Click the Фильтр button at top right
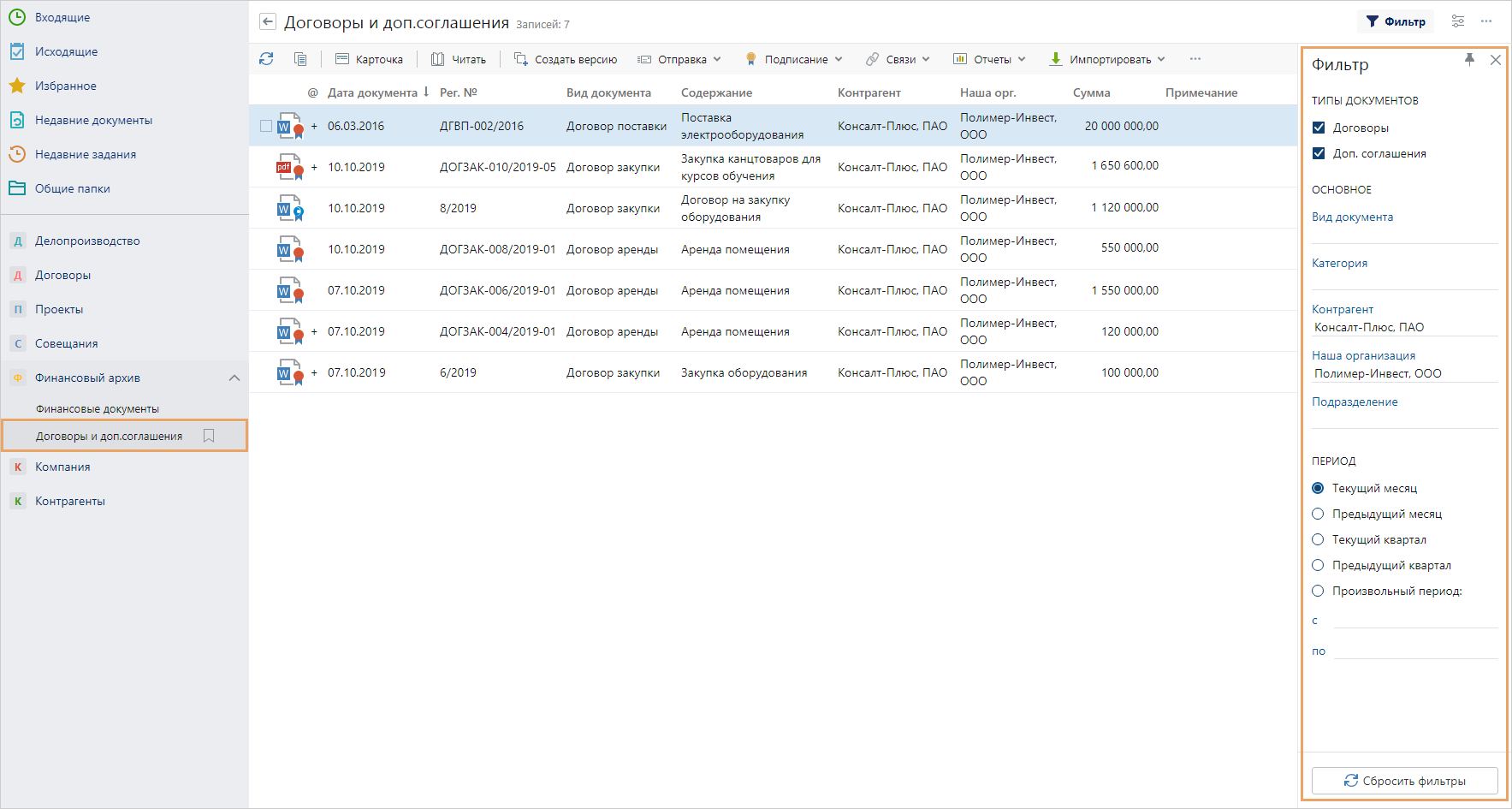 (1396, 21)
